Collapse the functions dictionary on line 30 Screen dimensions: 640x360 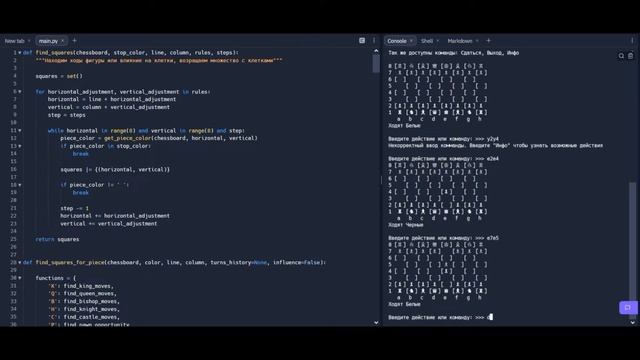20,278
